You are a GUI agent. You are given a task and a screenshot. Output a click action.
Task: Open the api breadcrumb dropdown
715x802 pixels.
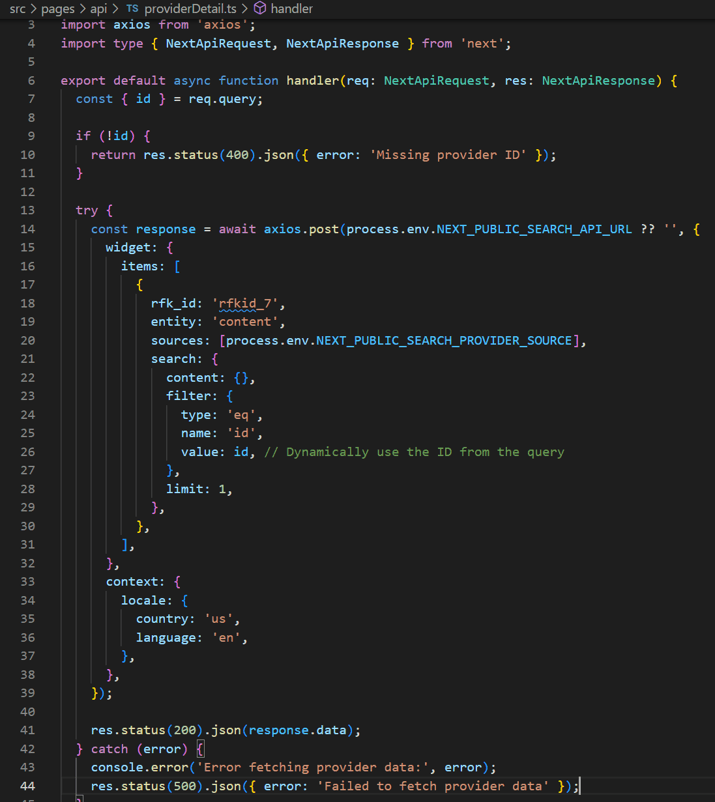[99, 8]
